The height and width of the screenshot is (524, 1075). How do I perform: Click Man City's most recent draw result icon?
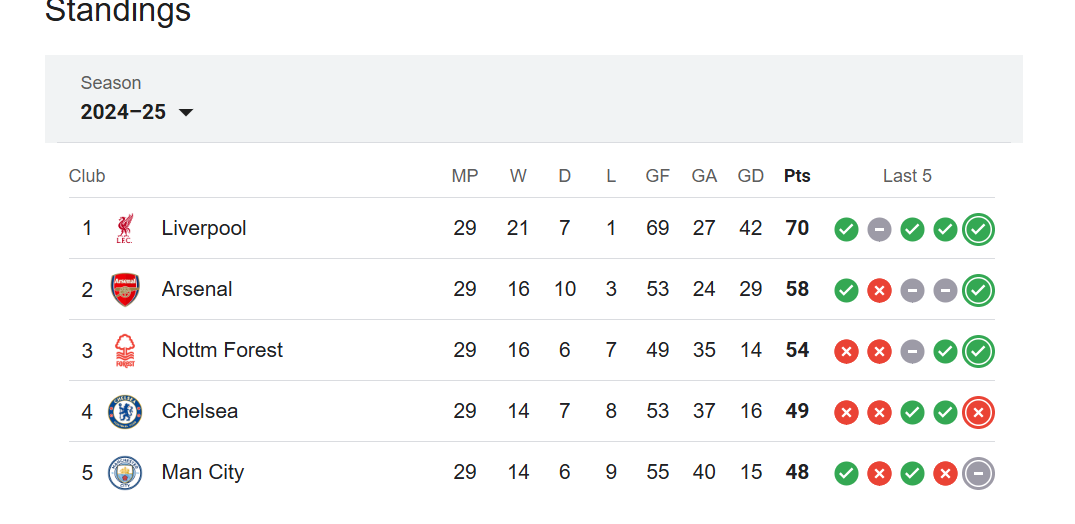[978, 473]
